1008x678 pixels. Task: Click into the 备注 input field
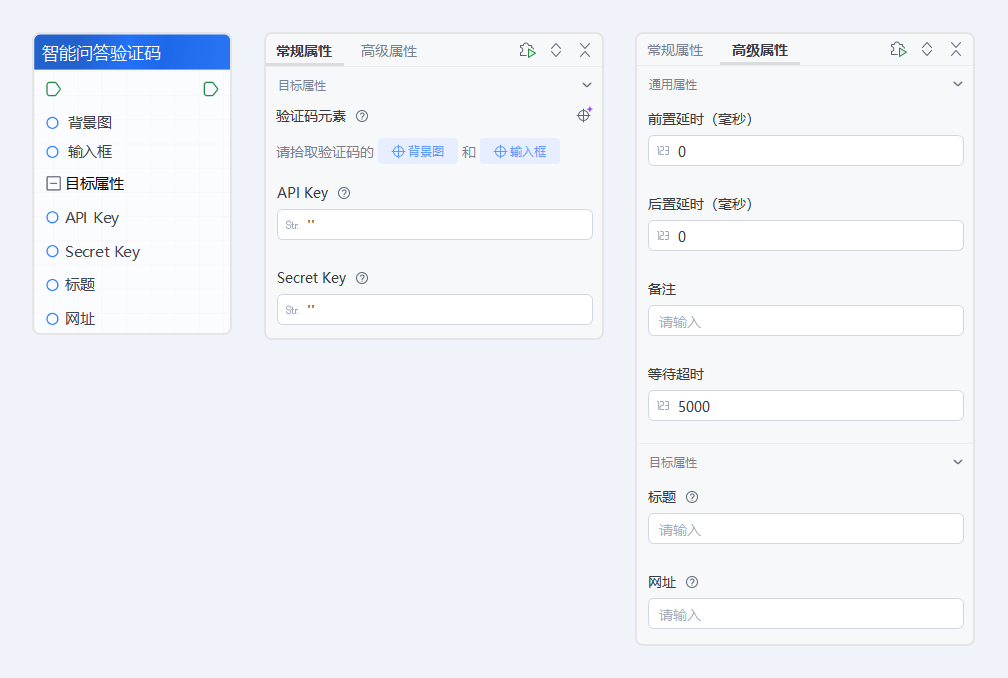point(805,320)
